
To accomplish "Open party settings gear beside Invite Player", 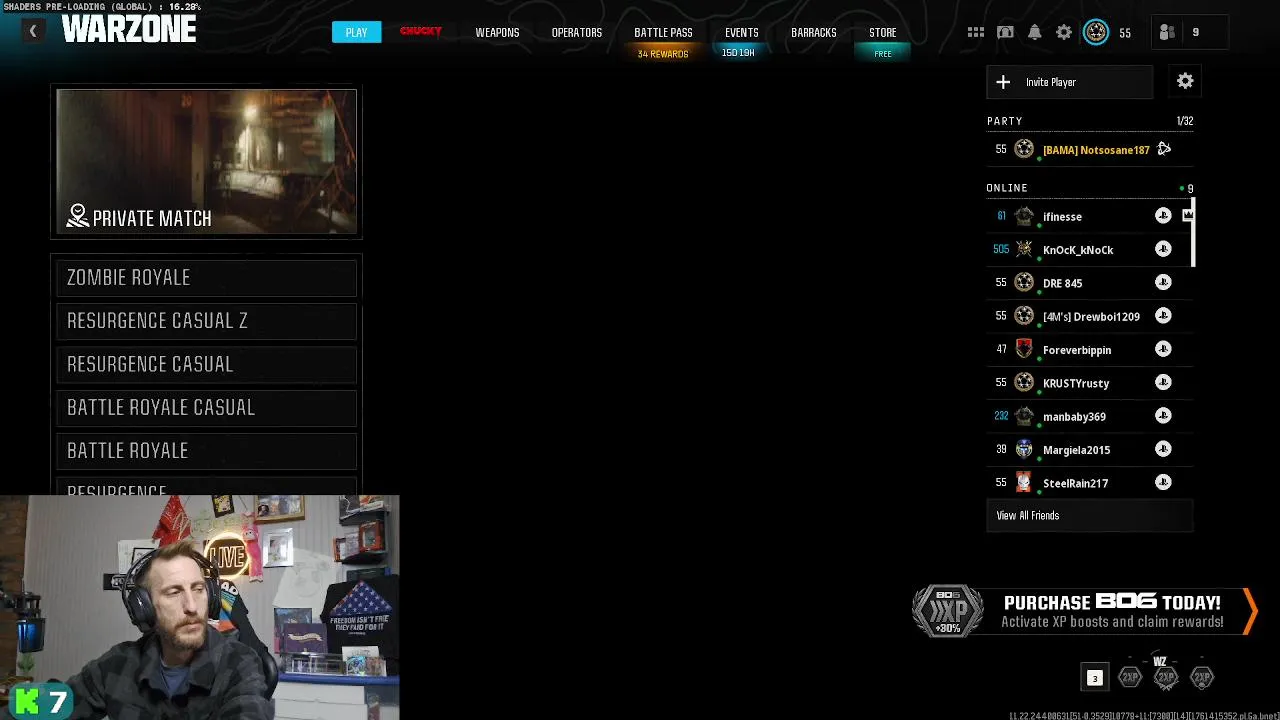I will click(x=1185, y=81).
